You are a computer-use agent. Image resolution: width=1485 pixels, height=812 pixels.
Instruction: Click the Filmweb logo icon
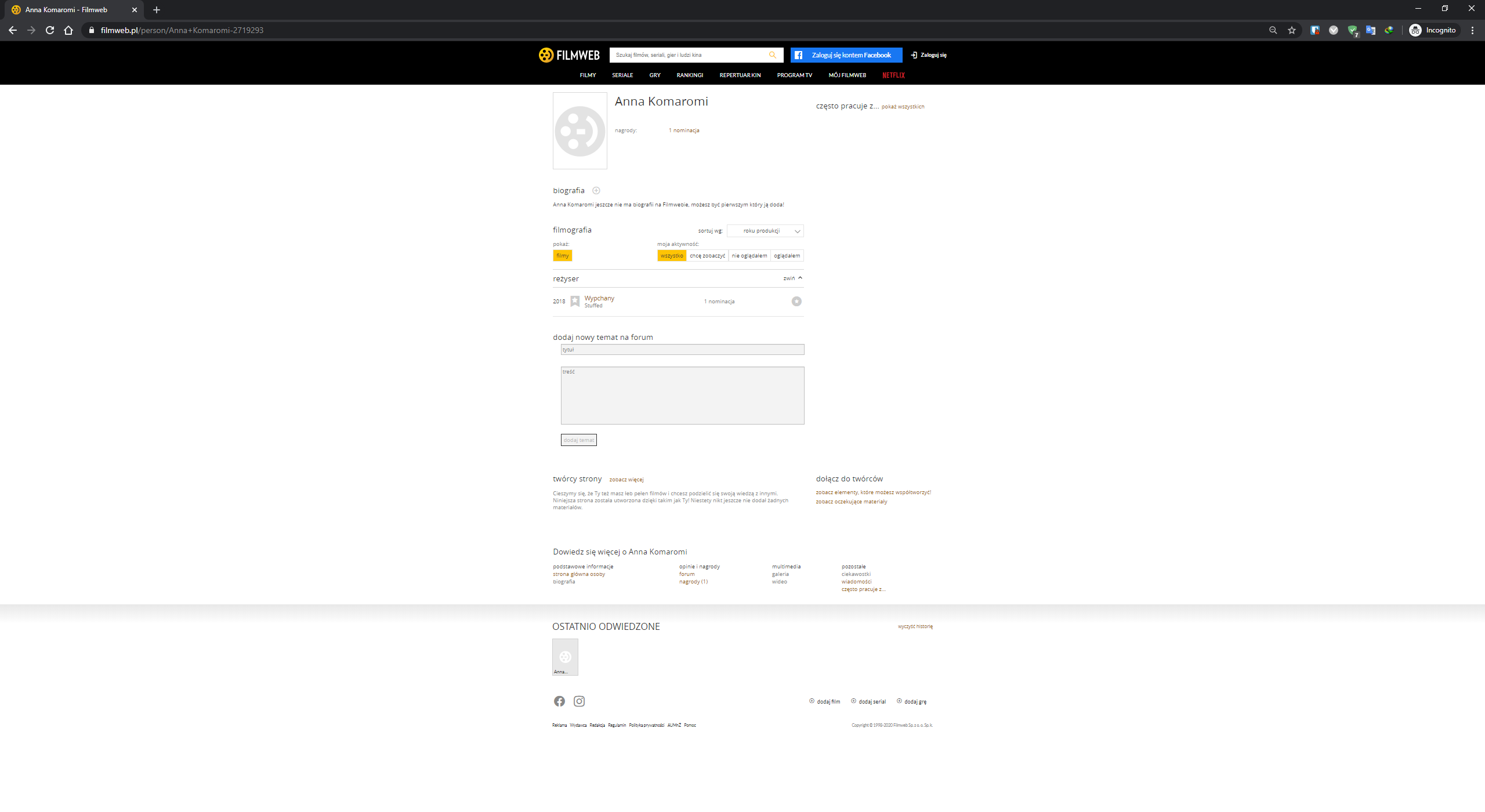[x=546, y=55]
